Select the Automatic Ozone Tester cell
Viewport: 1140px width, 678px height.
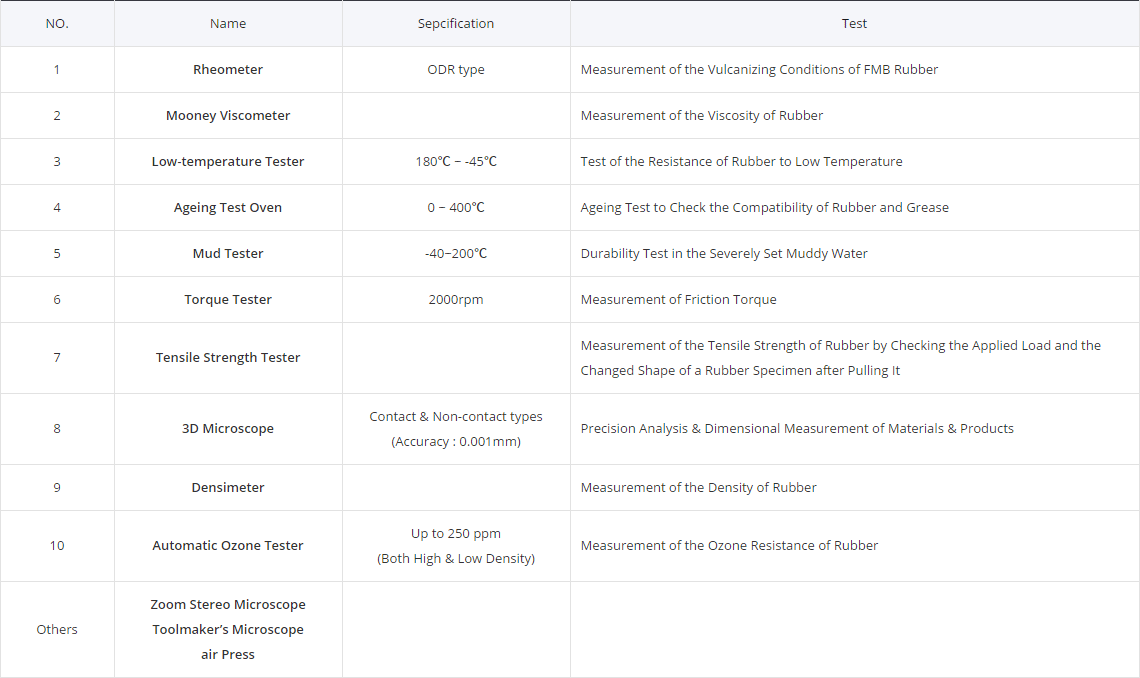click(228, 546)
